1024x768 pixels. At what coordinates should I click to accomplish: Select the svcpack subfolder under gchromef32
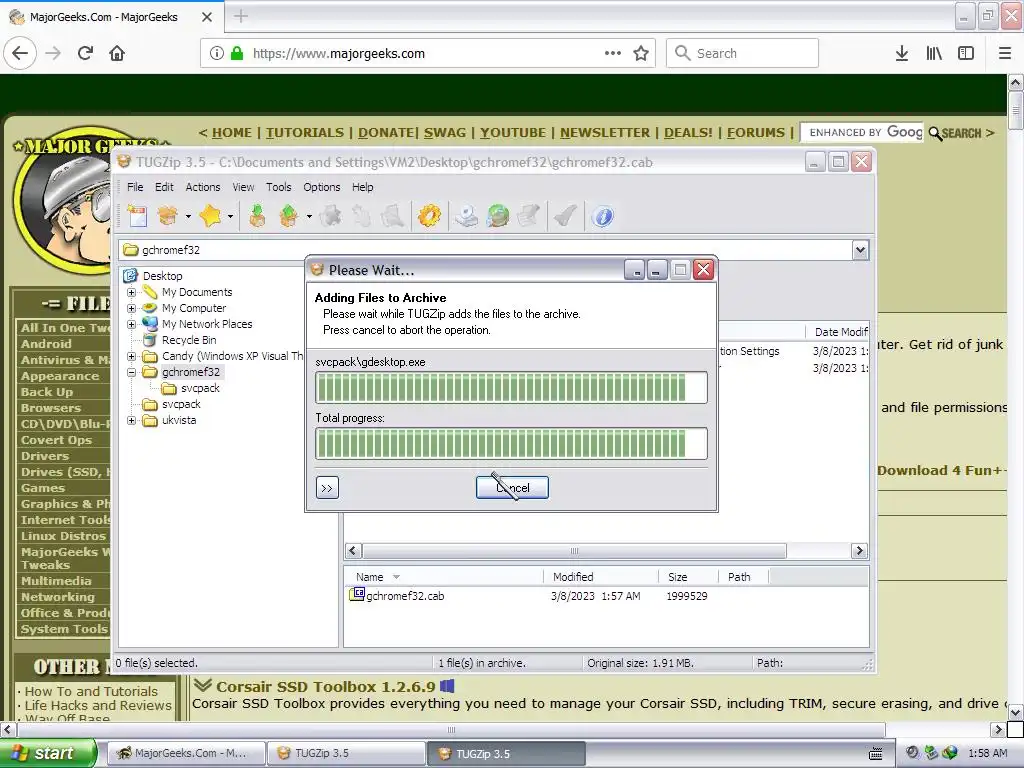pos(200,389)
